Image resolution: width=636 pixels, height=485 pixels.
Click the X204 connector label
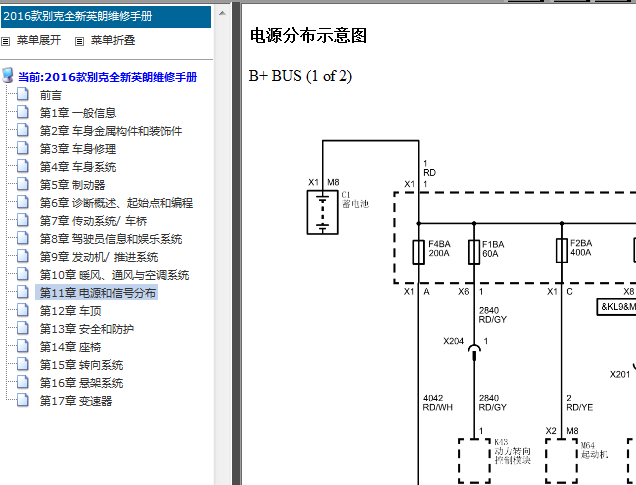click(x=453, y=341)
